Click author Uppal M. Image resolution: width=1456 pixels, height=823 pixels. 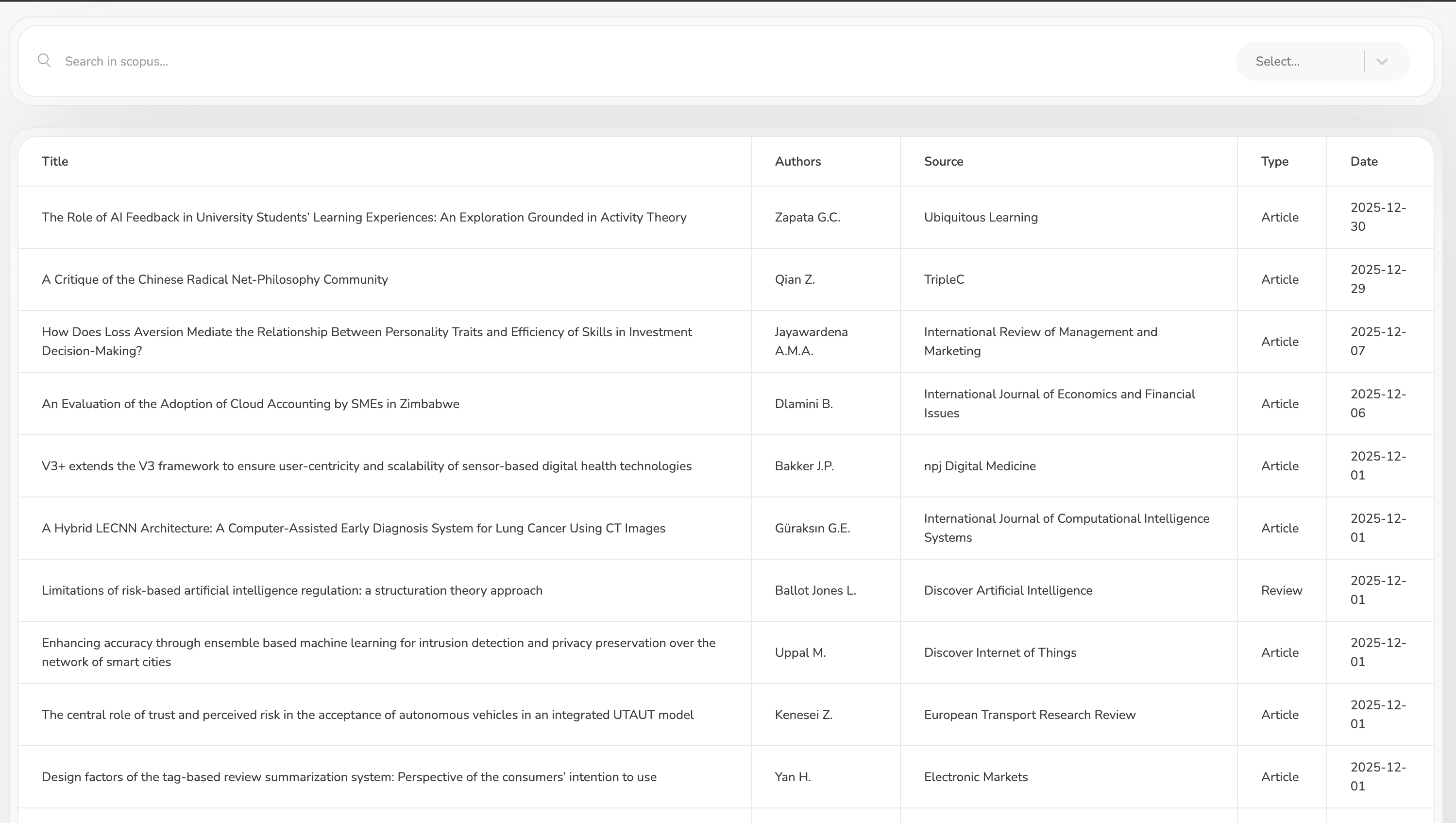[800, 652]
